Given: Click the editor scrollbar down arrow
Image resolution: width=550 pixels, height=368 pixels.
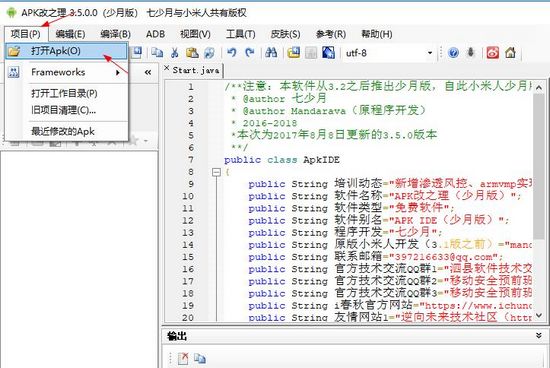Looking at the screenshot, I should pos(539,315).
